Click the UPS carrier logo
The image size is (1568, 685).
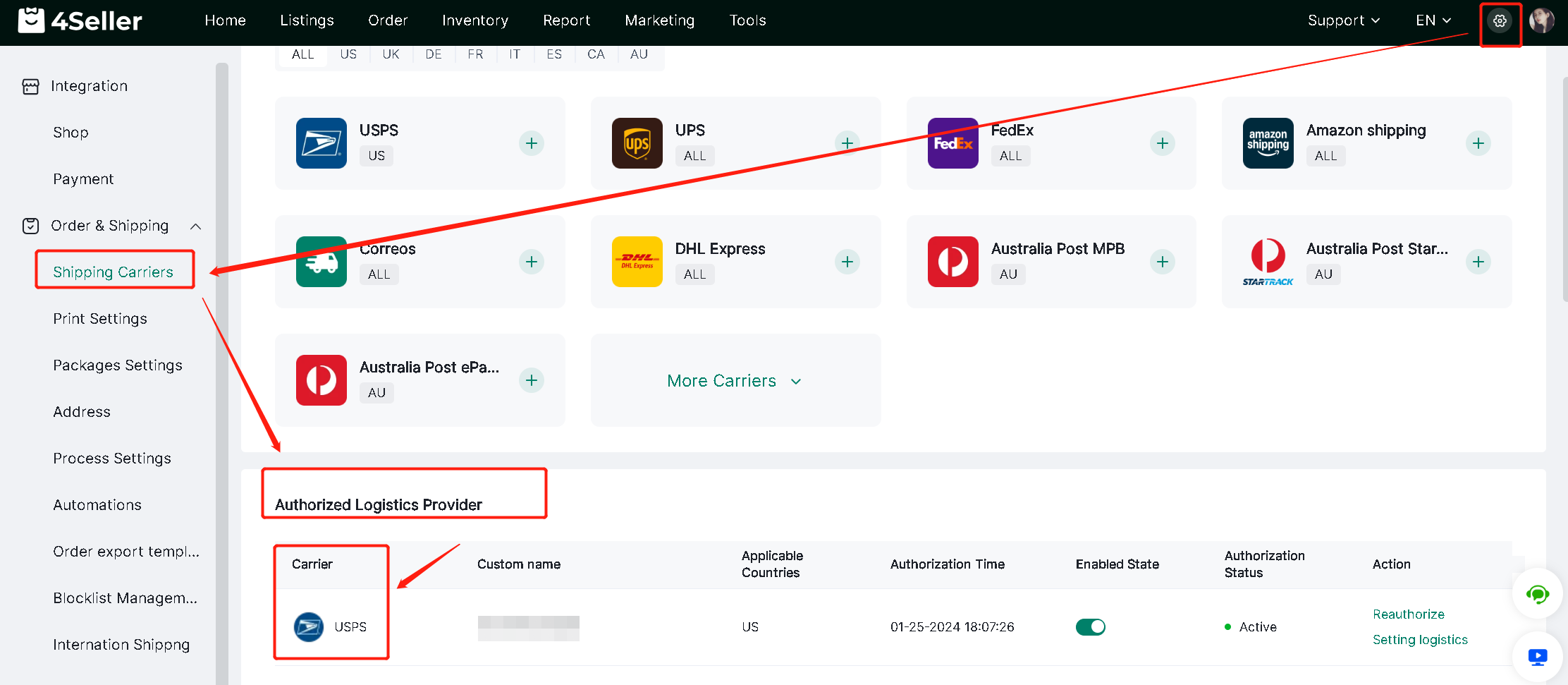tap(637, 143)
